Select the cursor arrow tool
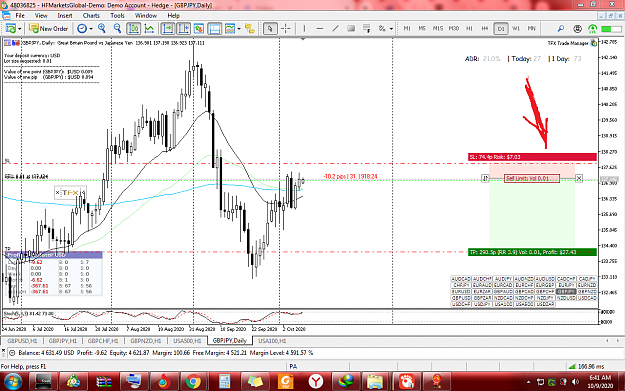Screen dimensions: 625x391 (x=270, y=29)
